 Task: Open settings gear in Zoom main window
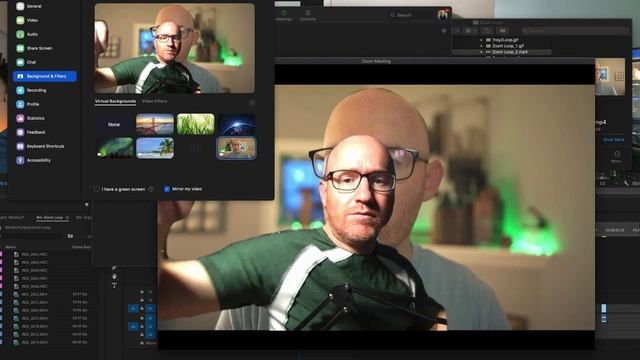tap(444, 31)
